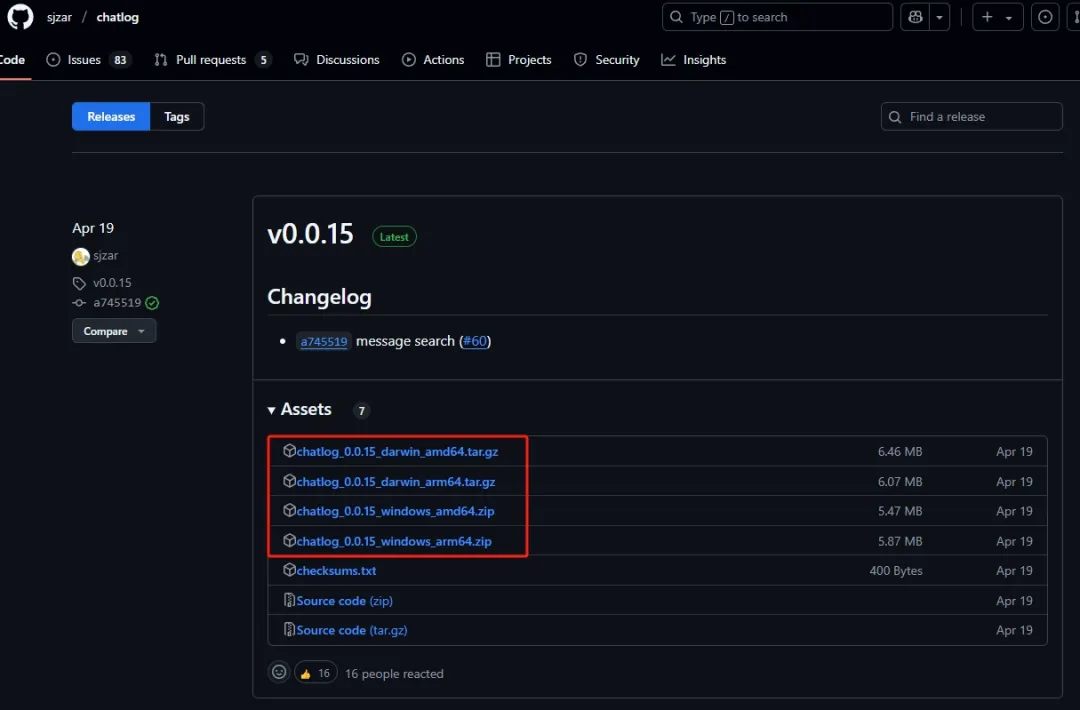
Task: Switch to the Code tab
Action: (12, 60)
